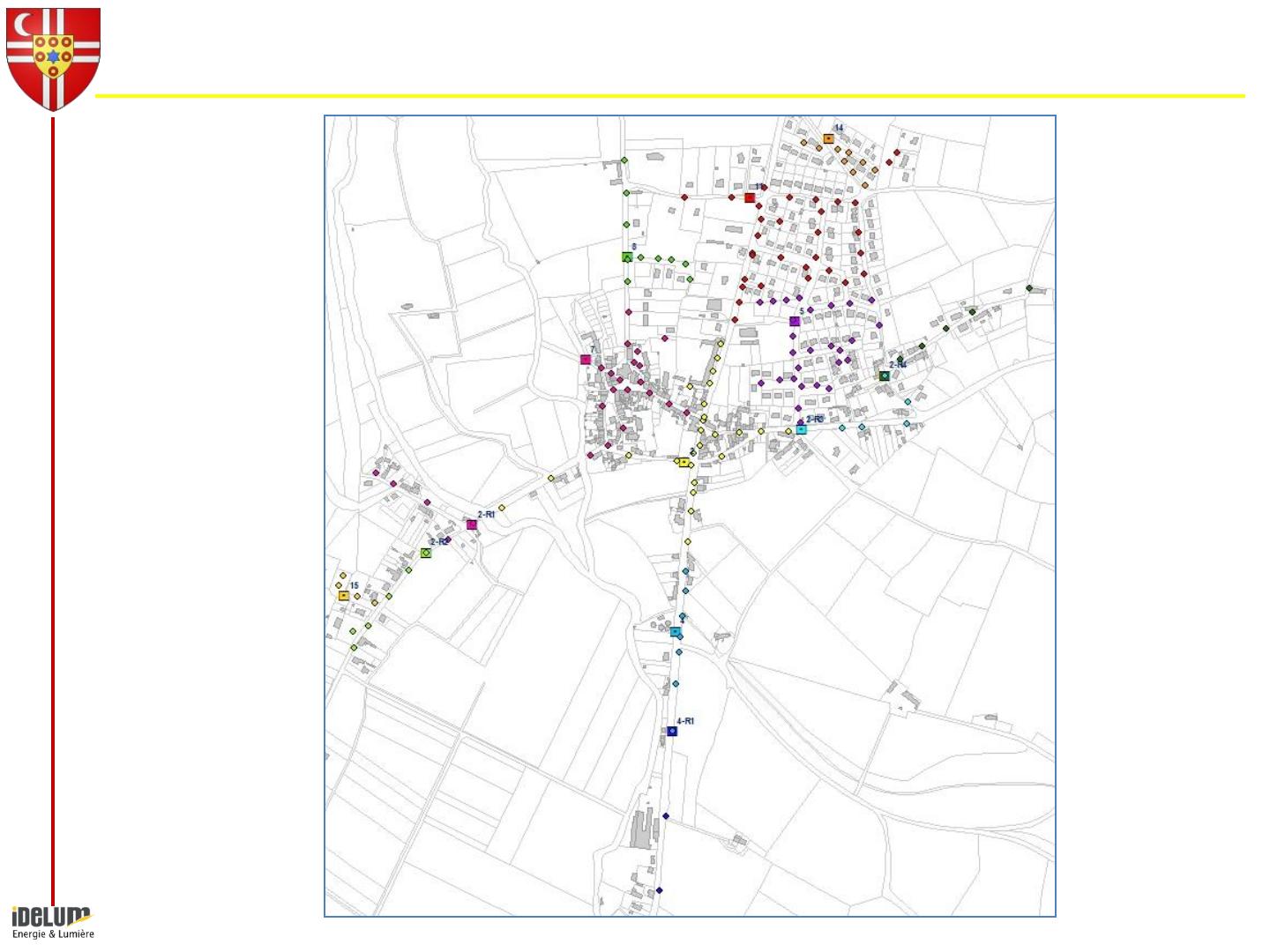Click the dark blue square marker 4-R1
Image resolution: width=1270 pixels, height=952 pixels.
(x=672, y=731)
